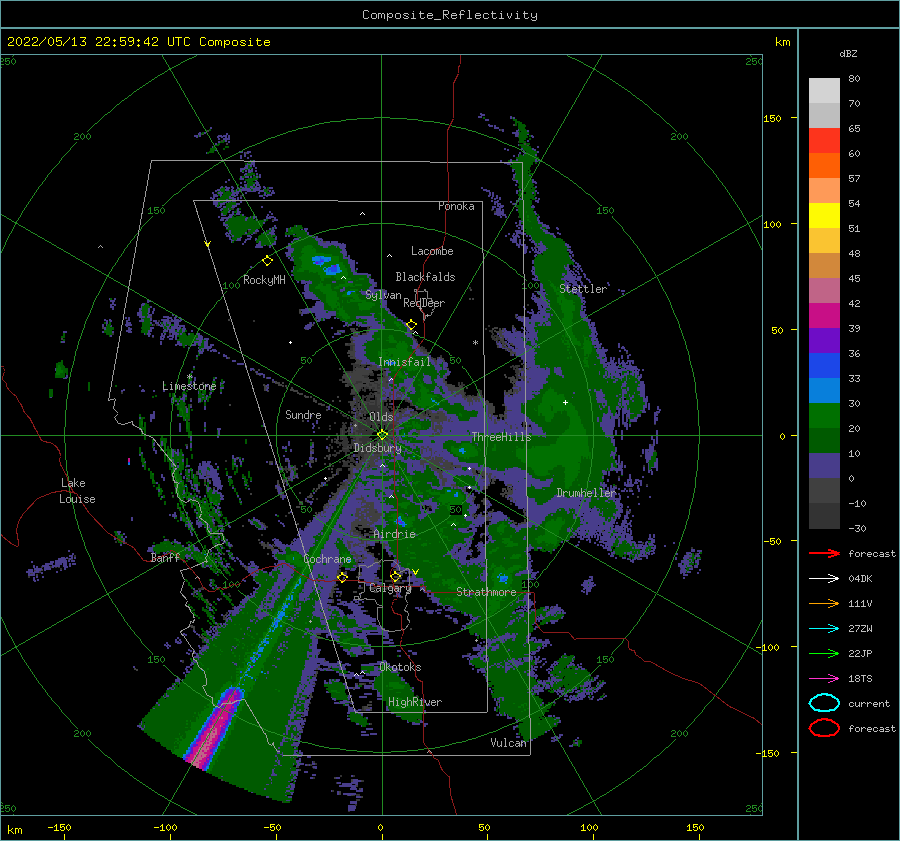Pick the purple swatch between 39 and 36 dBZ
Image resolution: width=900 pixels, height=841 pixels.
(x=824, y=340)
